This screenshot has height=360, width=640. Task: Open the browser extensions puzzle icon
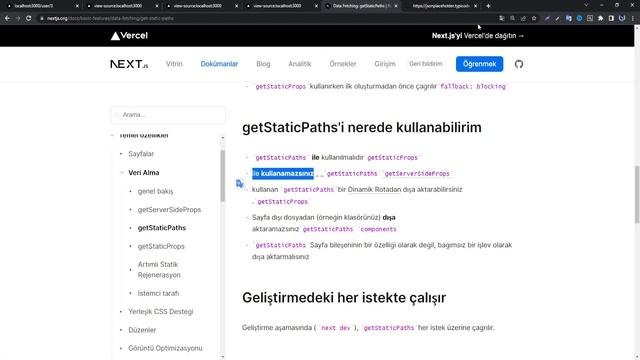[600, 18]
